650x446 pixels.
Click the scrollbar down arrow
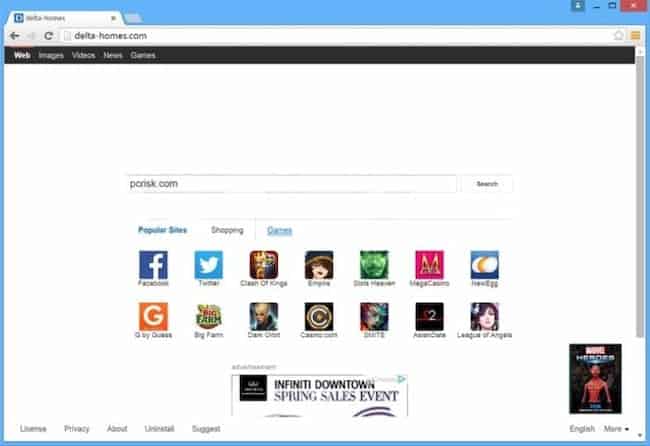pos(640,435)
